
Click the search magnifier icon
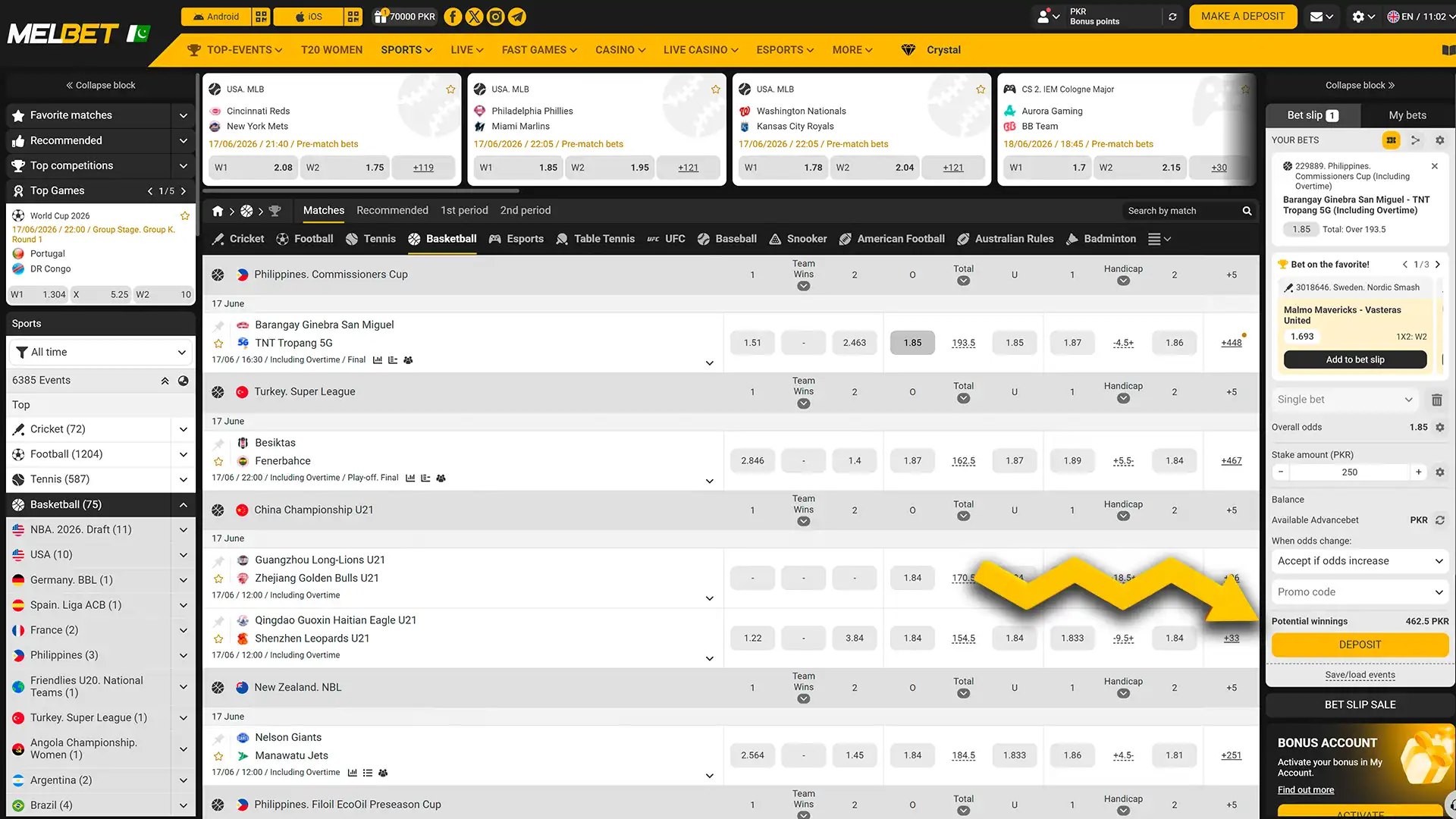[x=1247, y=211]
